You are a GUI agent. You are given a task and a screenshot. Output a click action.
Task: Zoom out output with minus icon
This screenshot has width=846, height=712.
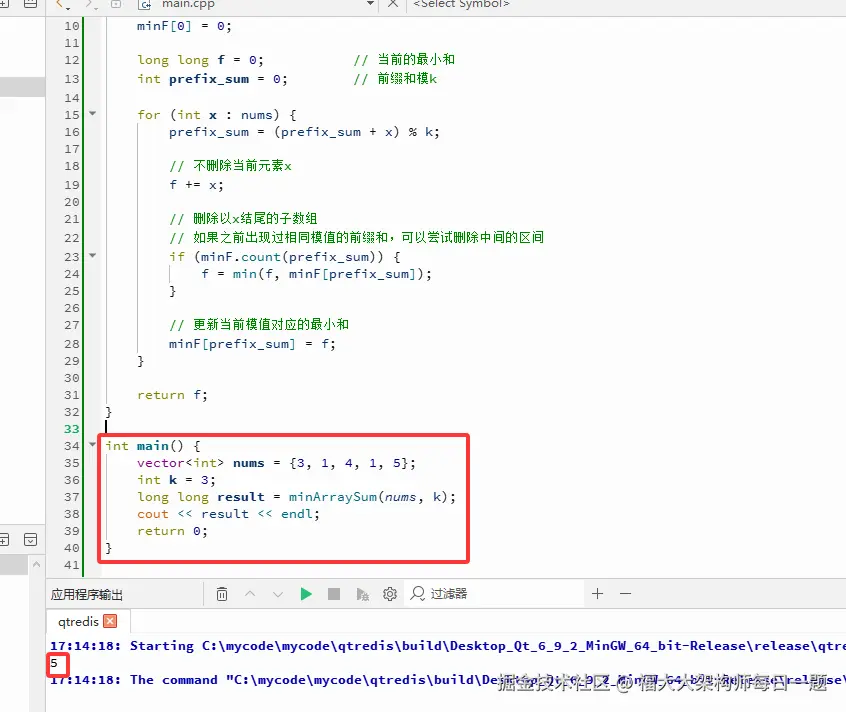[x=625, y=594]
